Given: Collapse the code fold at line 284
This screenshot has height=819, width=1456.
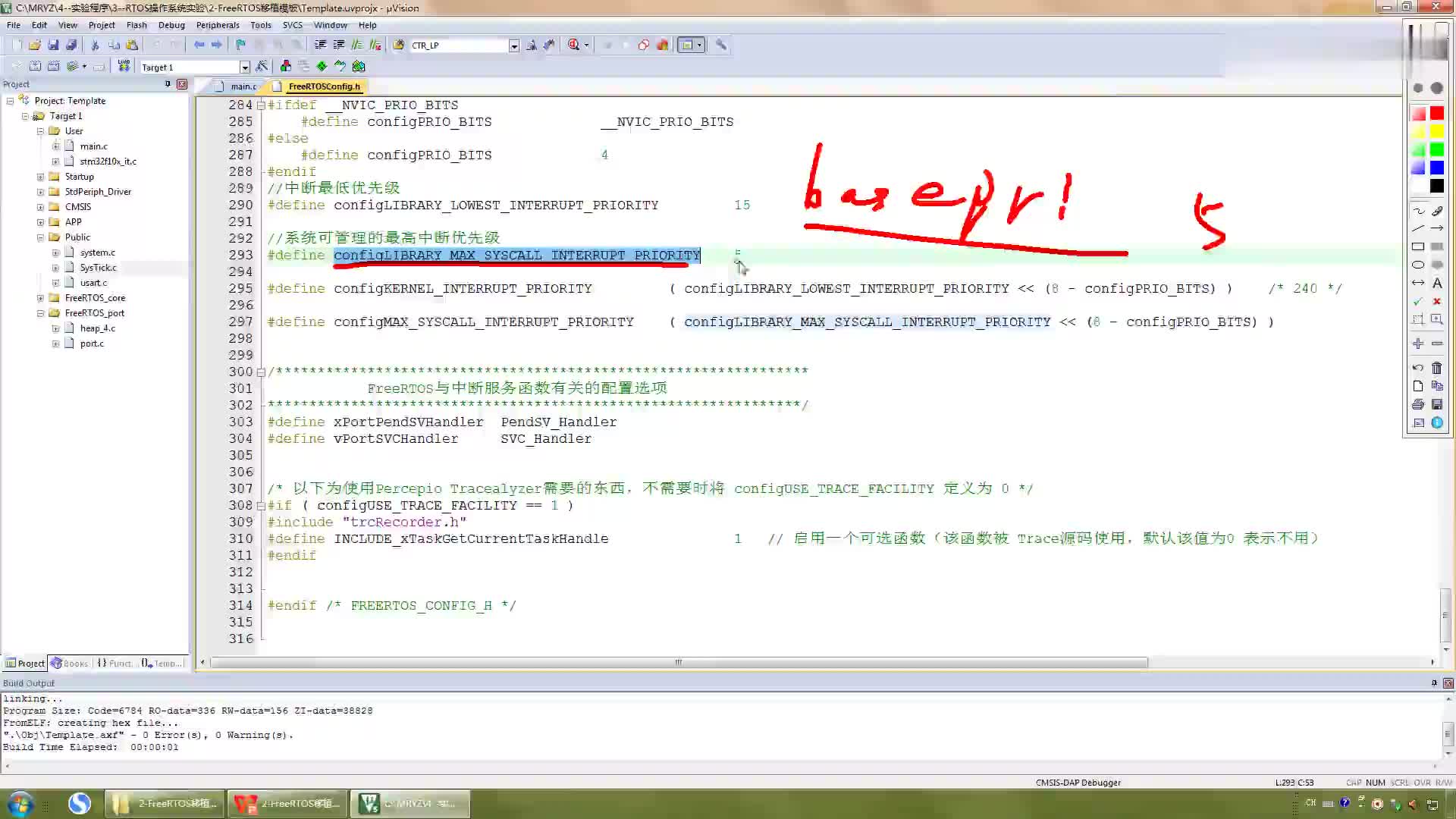Looking at the screenshot, I should click(261, 105).
